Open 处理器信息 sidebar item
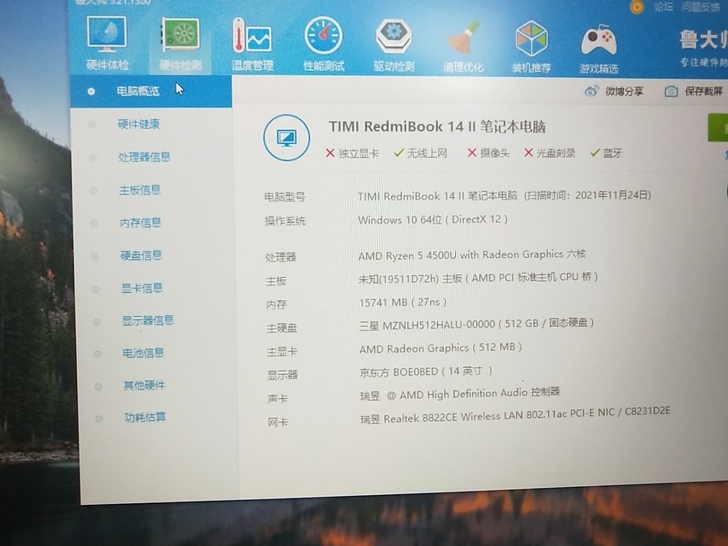 (144, 157)
